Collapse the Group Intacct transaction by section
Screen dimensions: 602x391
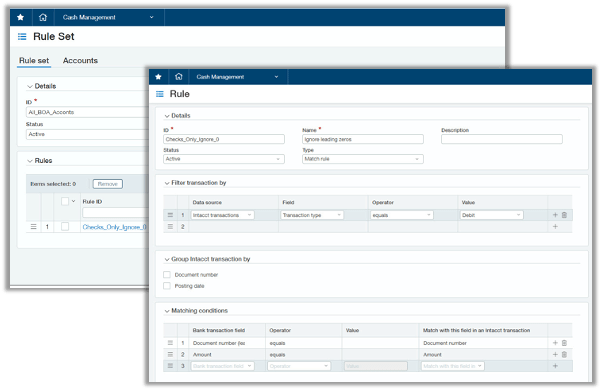click(167, 259)
